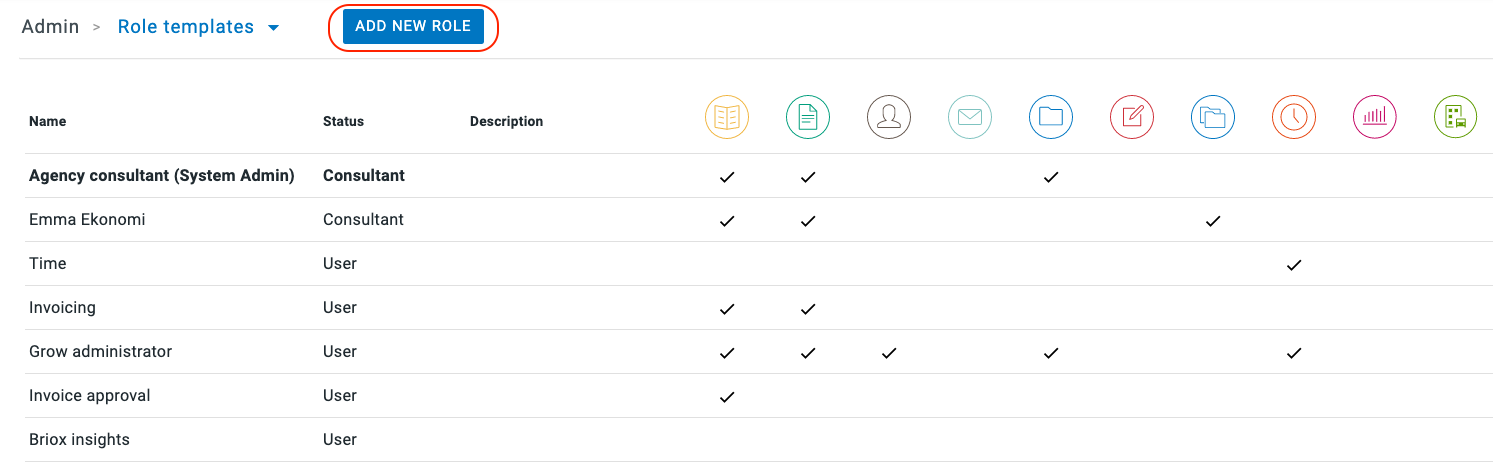Click the brown person profile icon
The height and width of the screenshot is (472, 1493).
(x=889, y=117)
